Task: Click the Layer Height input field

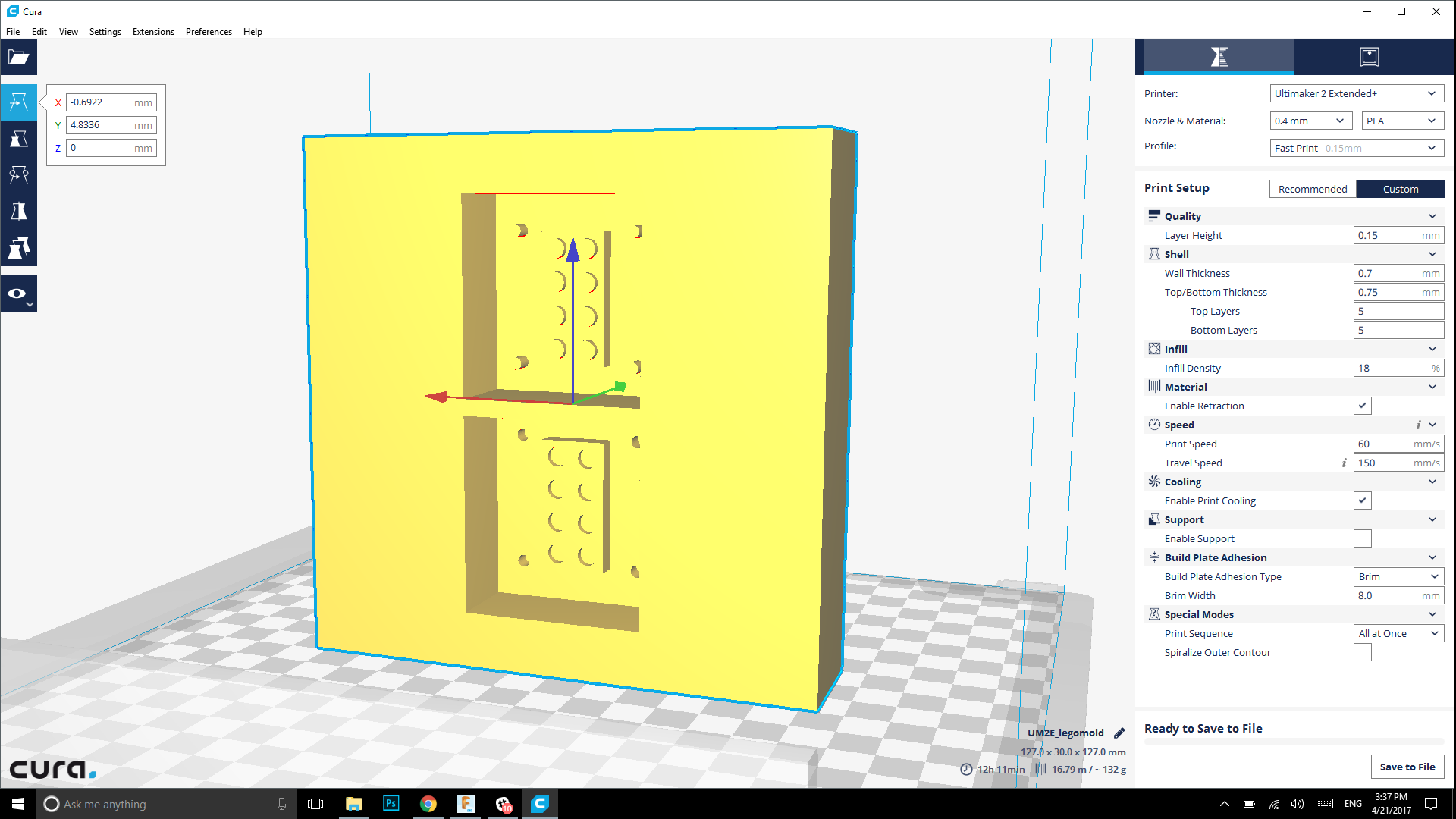Action: (x=1398, y=235)
